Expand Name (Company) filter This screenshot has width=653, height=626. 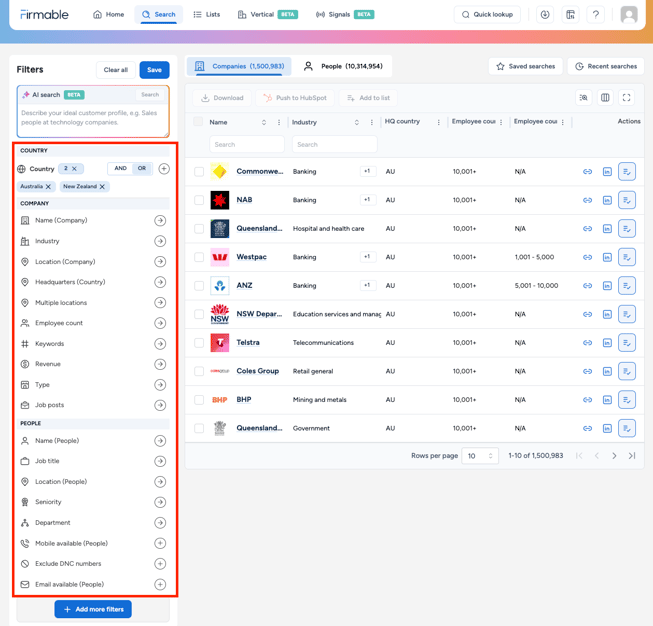[x=160, y=220]
